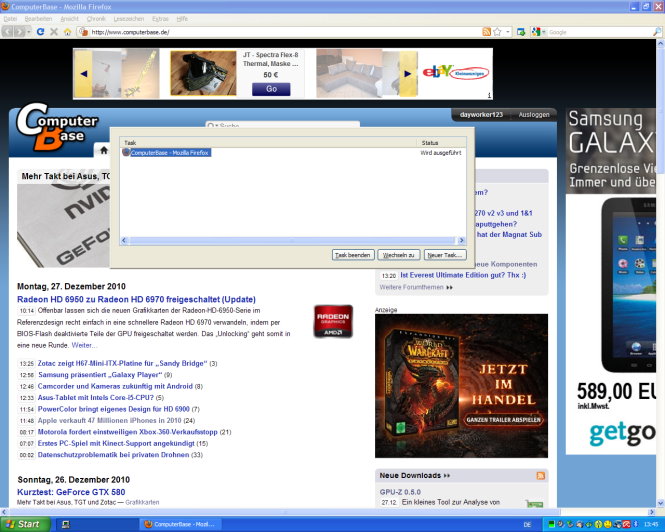The height and width of the screenshot is (532, 665).
Task: Open the GPU-Z 0.5.0 download link
Action: [400, 492]
